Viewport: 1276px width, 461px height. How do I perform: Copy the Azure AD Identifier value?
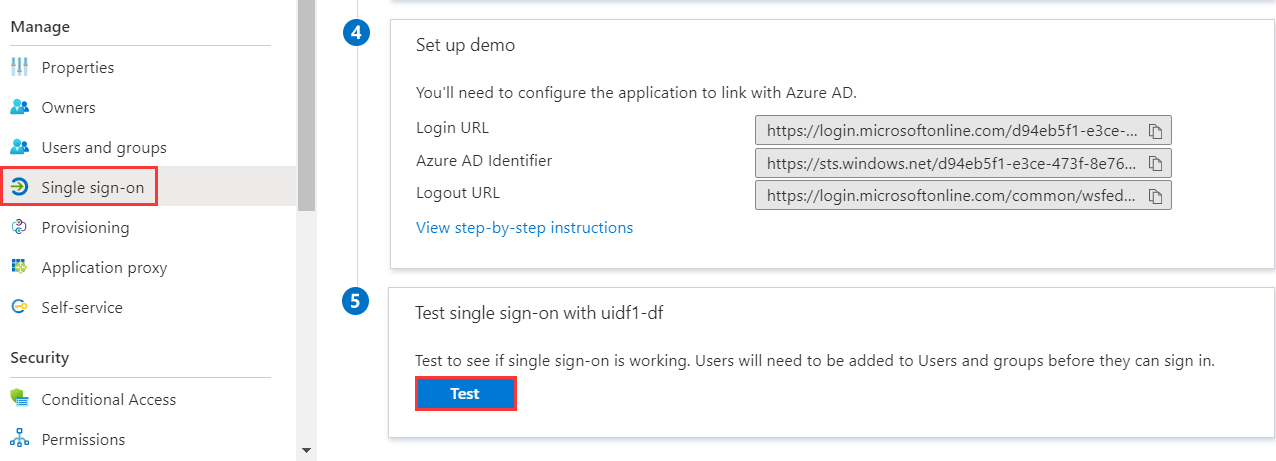click(x=1155, y=163)
